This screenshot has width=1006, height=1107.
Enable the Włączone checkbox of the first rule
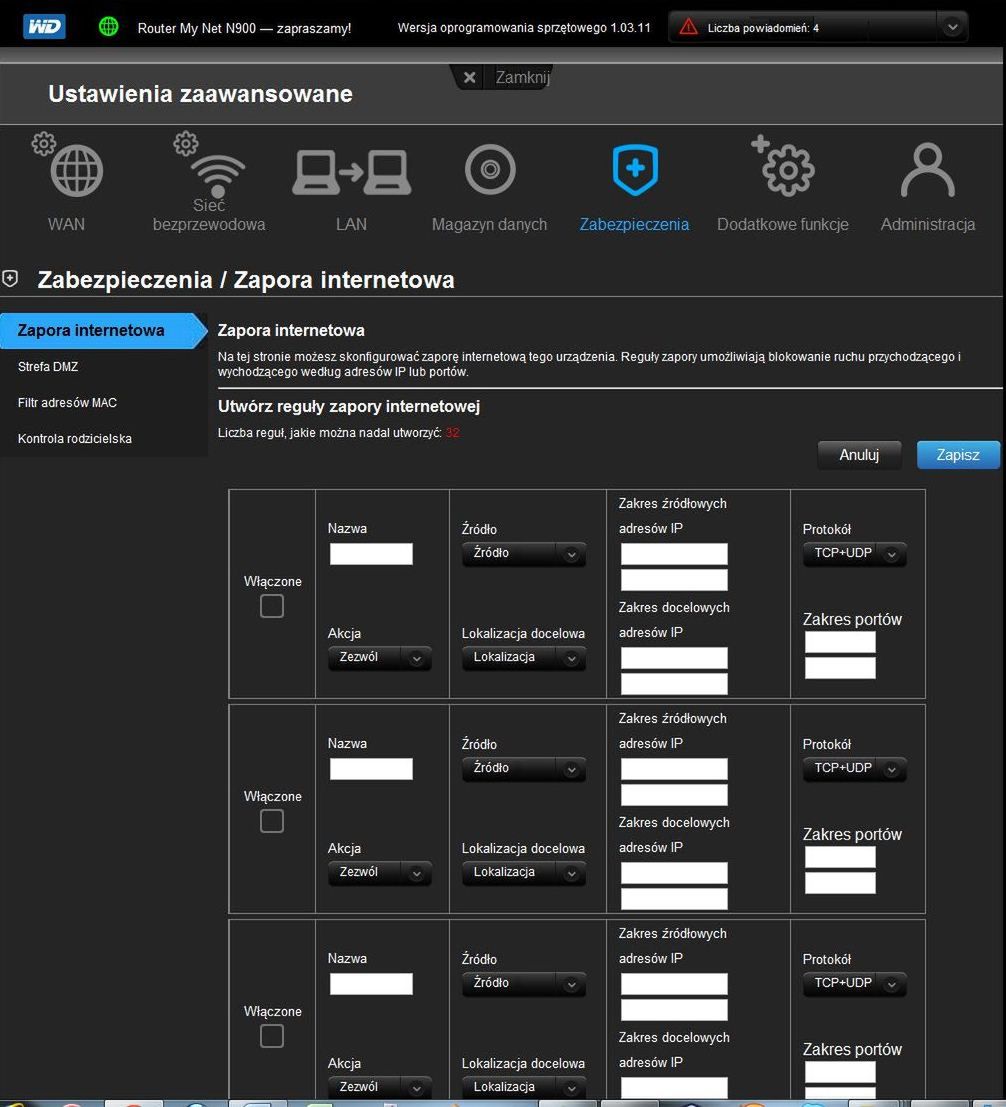click(272, 606)
